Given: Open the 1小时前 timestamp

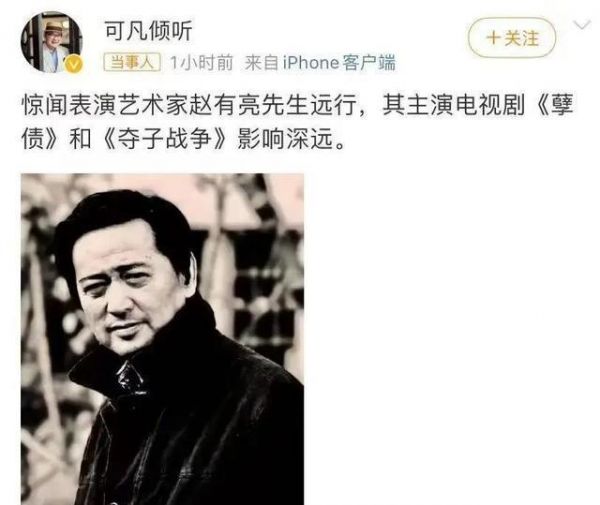Looking at the screenshot, I should (201, 63).
